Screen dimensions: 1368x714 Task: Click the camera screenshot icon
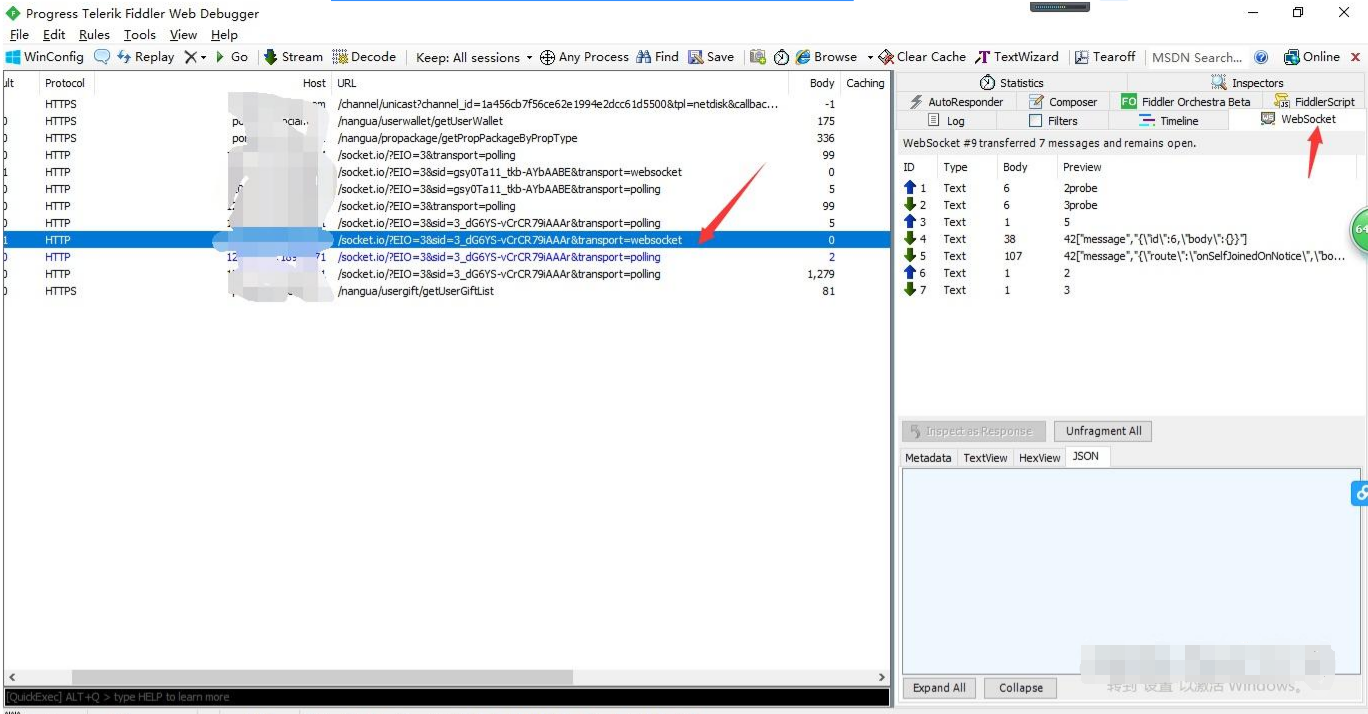(758, 57)
